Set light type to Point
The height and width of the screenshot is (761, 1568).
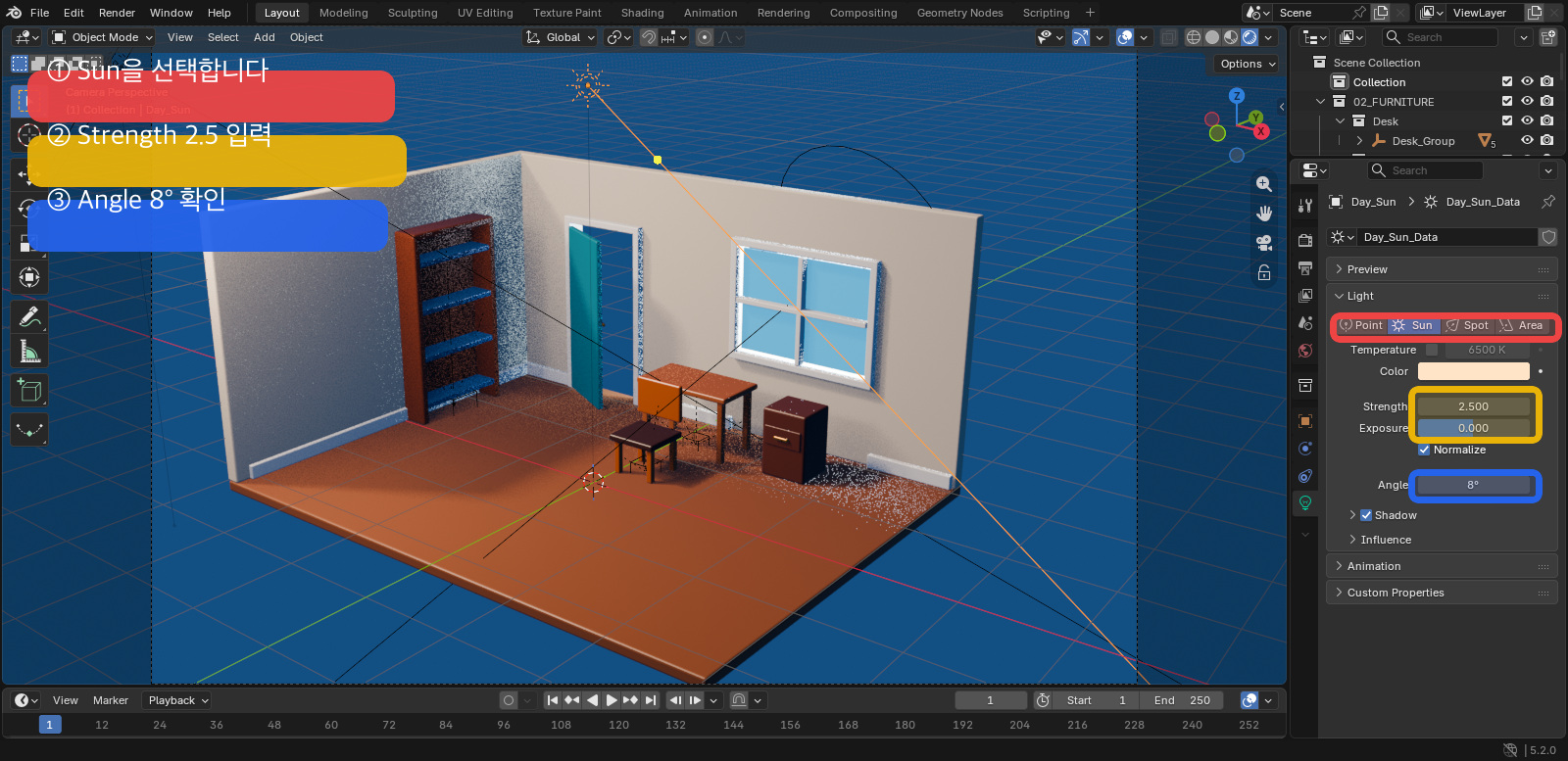(1361, 325)
